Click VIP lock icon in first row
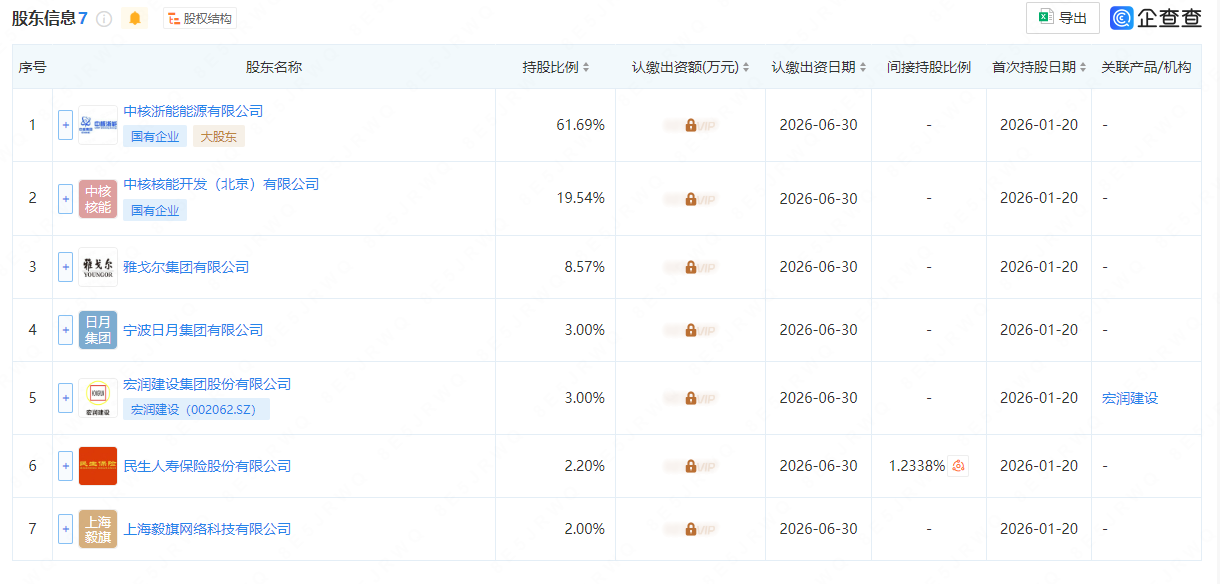Screen dimensions: 1220x584 click(691, 126)
